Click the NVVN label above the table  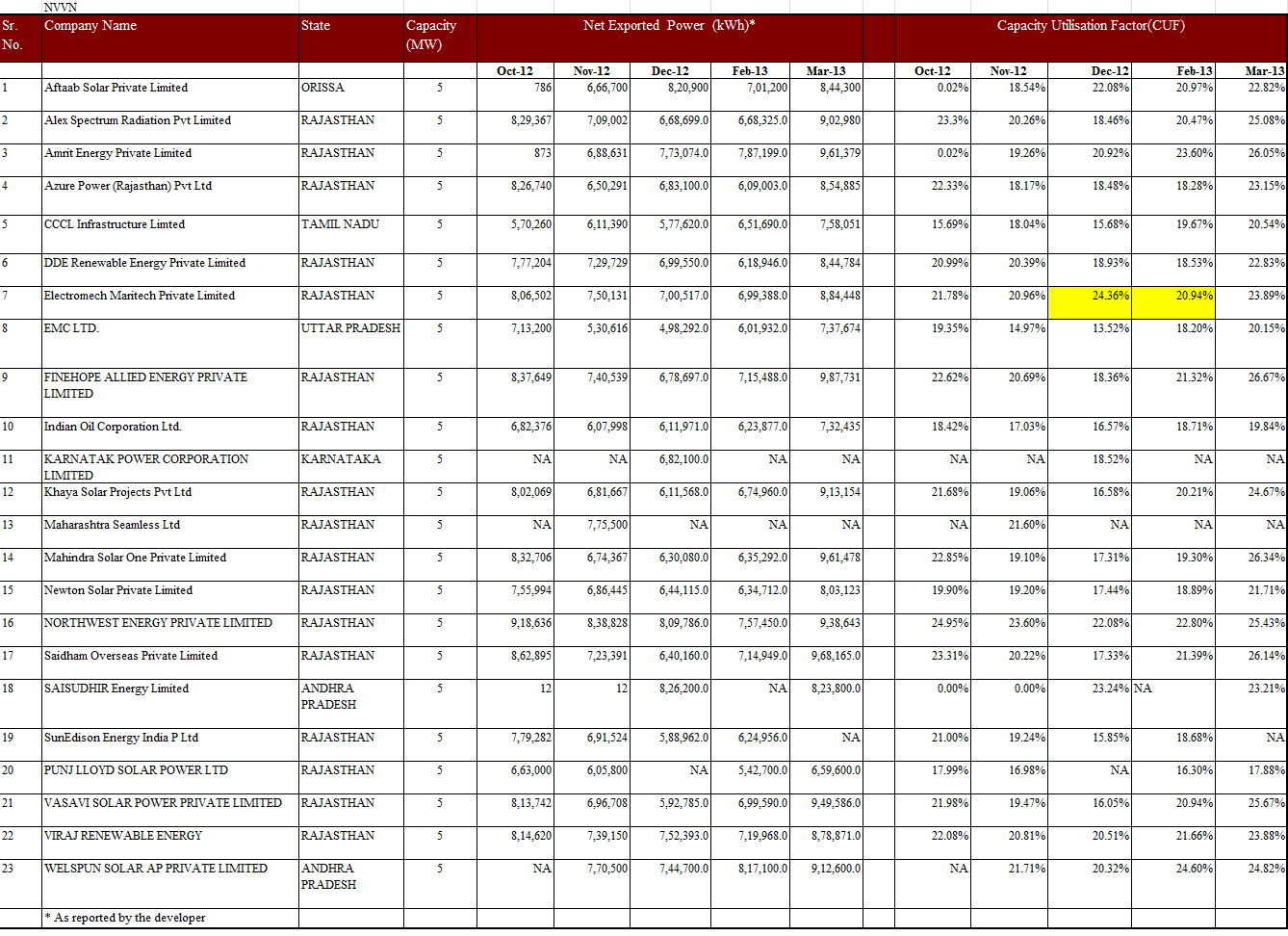[61, 7]
